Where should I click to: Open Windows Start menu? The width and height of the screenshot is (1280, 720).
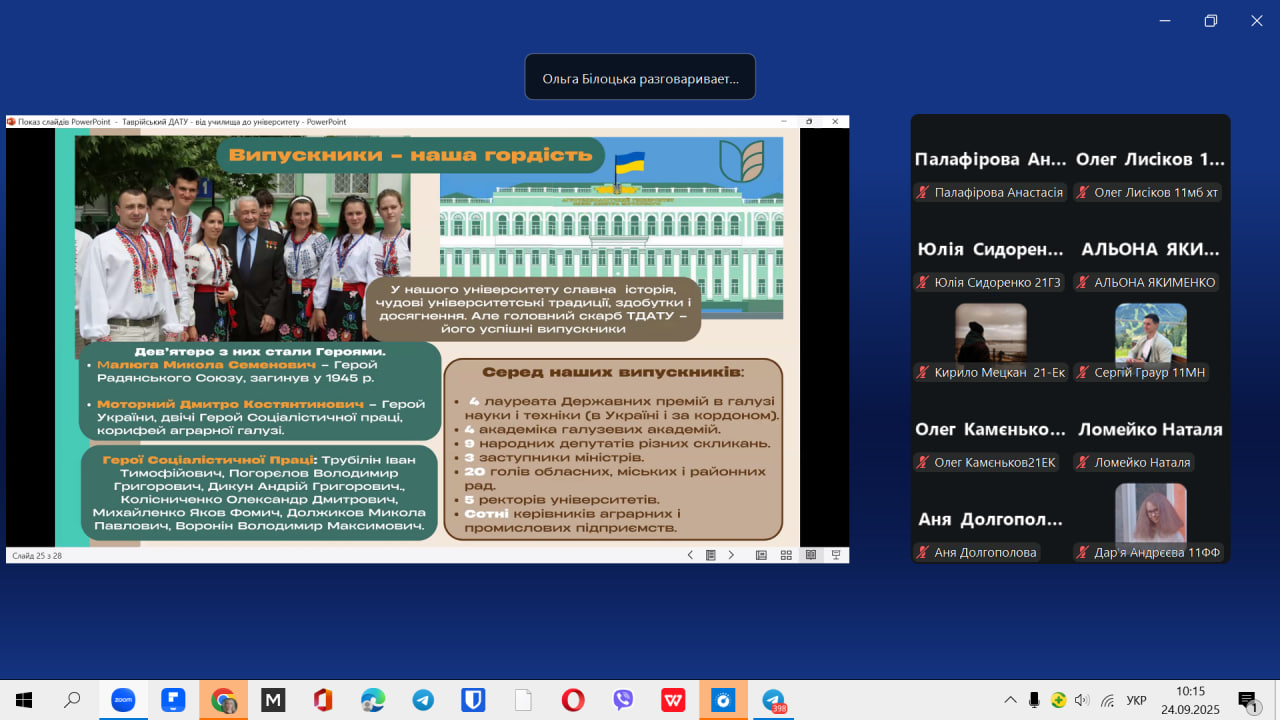(x=24, y=700)
